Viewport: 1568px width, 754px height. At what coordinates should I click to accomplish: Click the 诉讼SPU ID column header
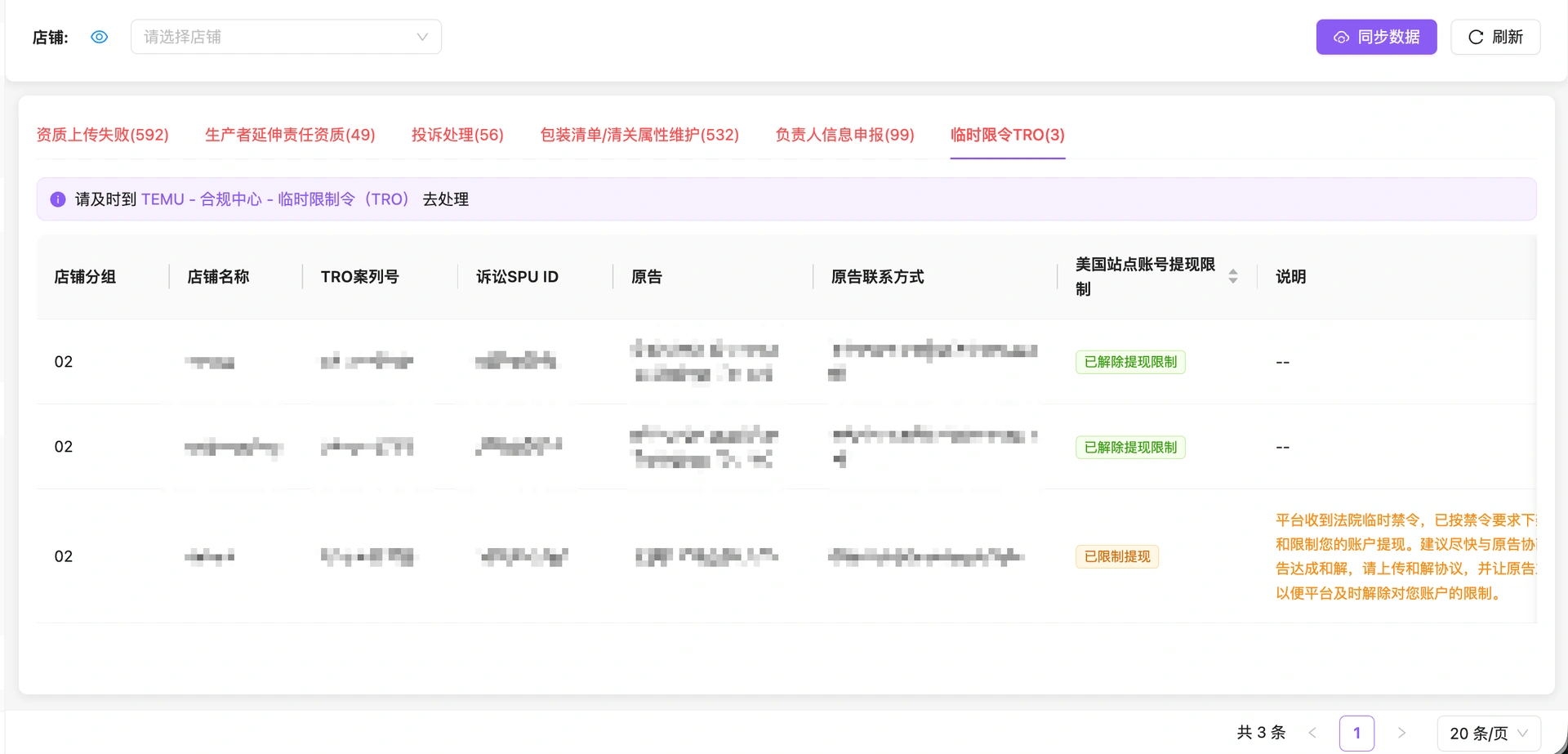(x=517, y=277)
